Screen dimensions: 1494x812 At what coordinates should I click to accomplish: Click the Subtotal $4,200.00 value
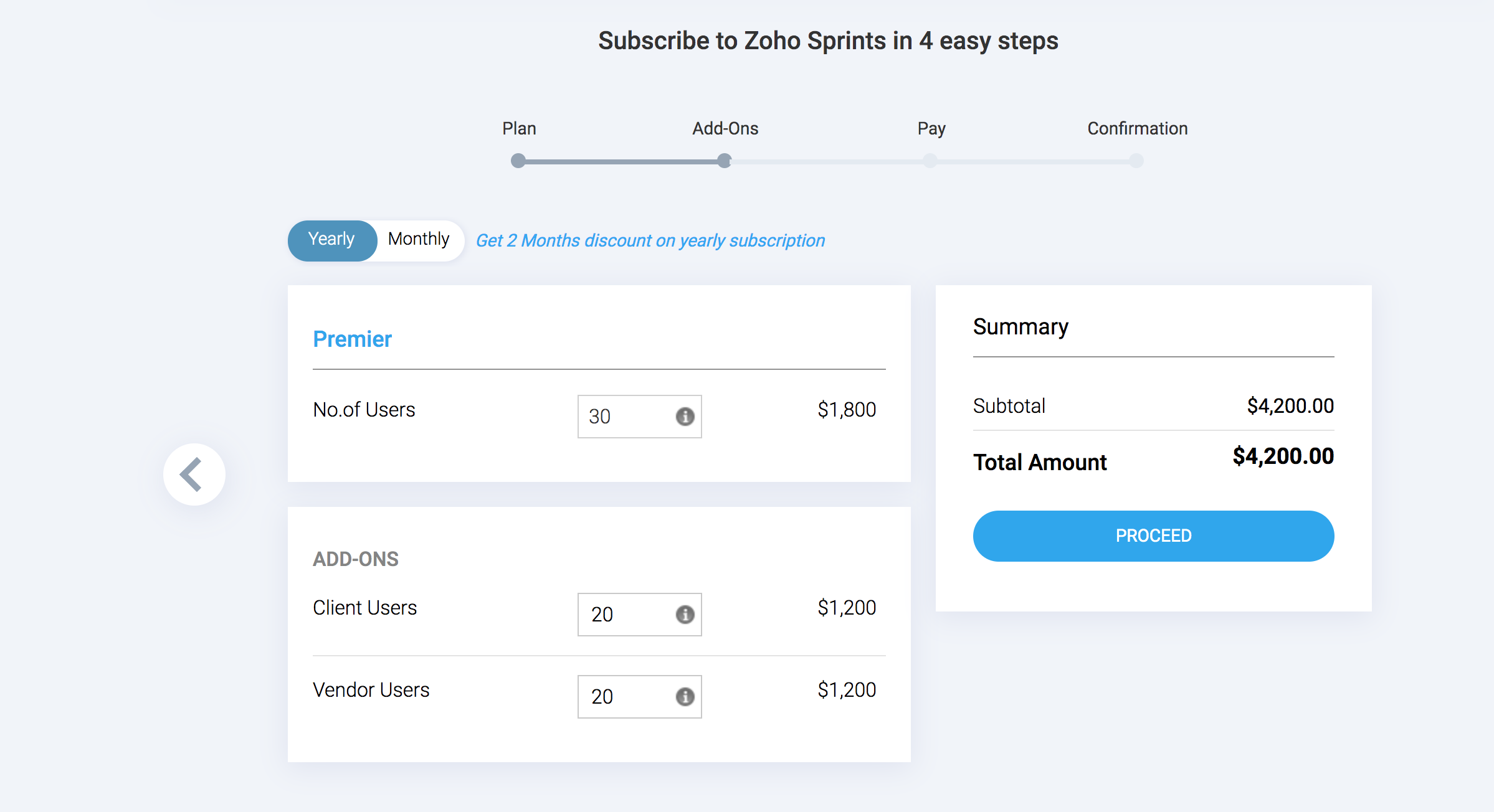1290,406
